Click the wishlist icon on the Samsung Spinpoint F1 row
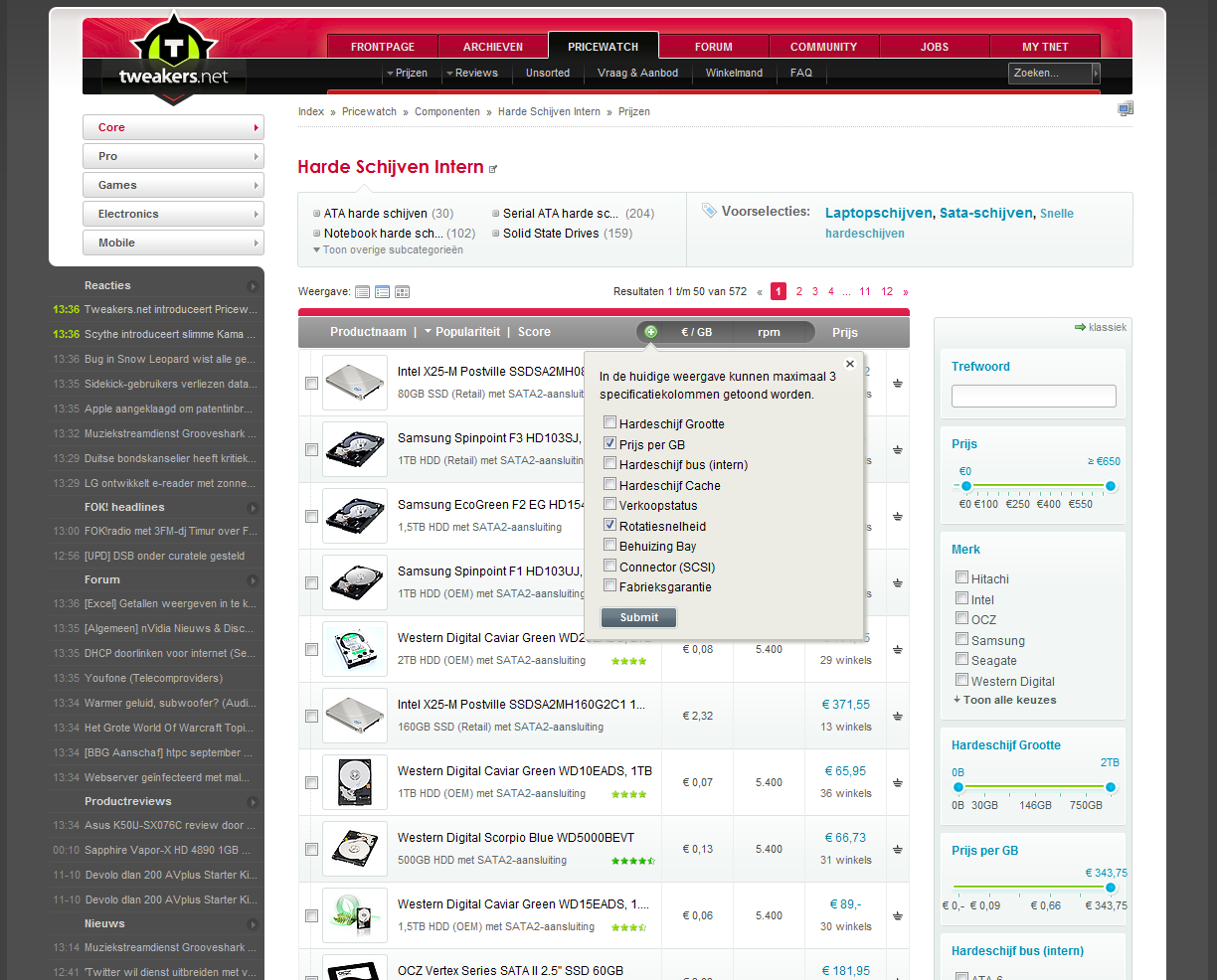1217x980 pixels. 897,583
